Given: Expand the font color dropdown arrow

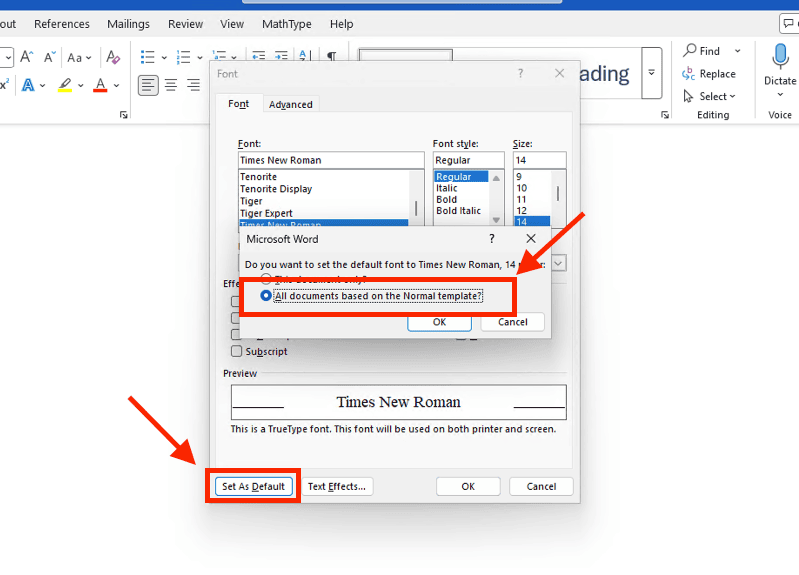Looking at the screenshot, I should [x=117, y=86].
